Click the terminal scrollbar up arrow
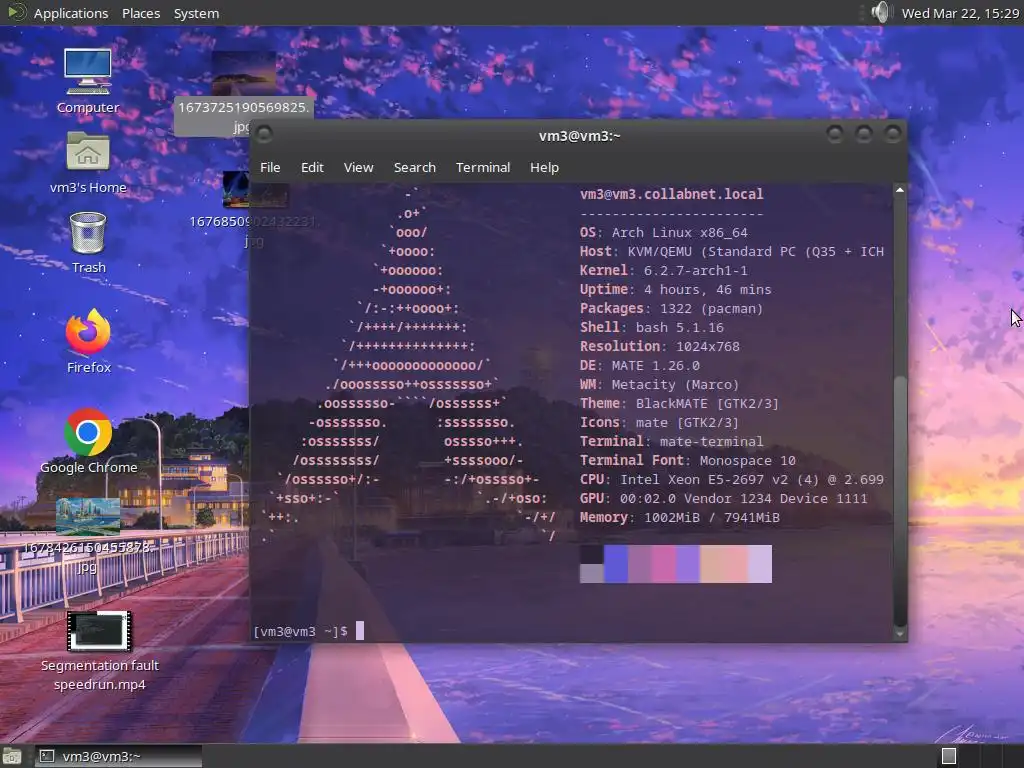1024x768 pixels. coord(900,190)
